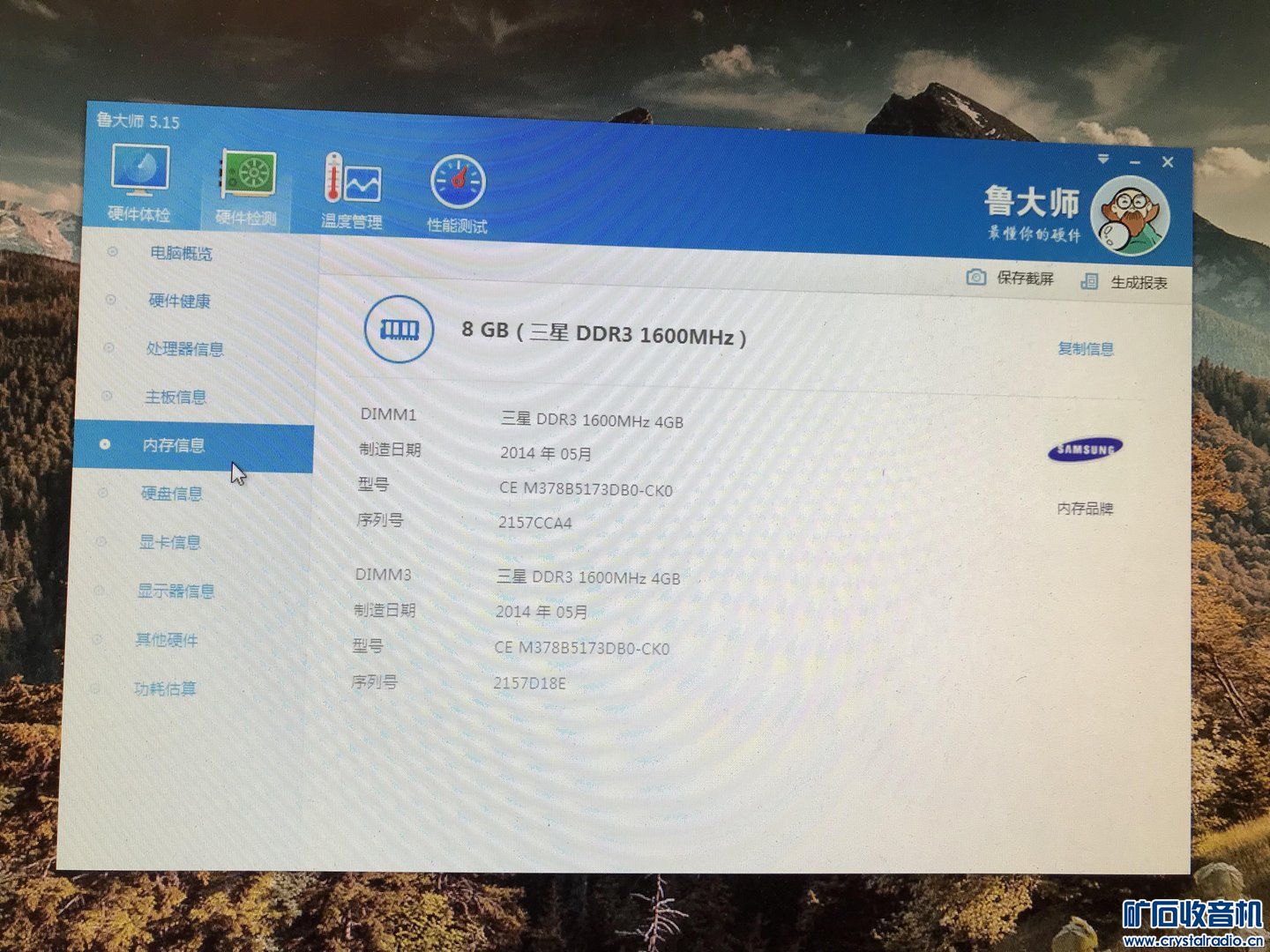
Task: Click the heading 8 GB ( 三星 DDR3 1600MHz )
Action: [603, 333]
